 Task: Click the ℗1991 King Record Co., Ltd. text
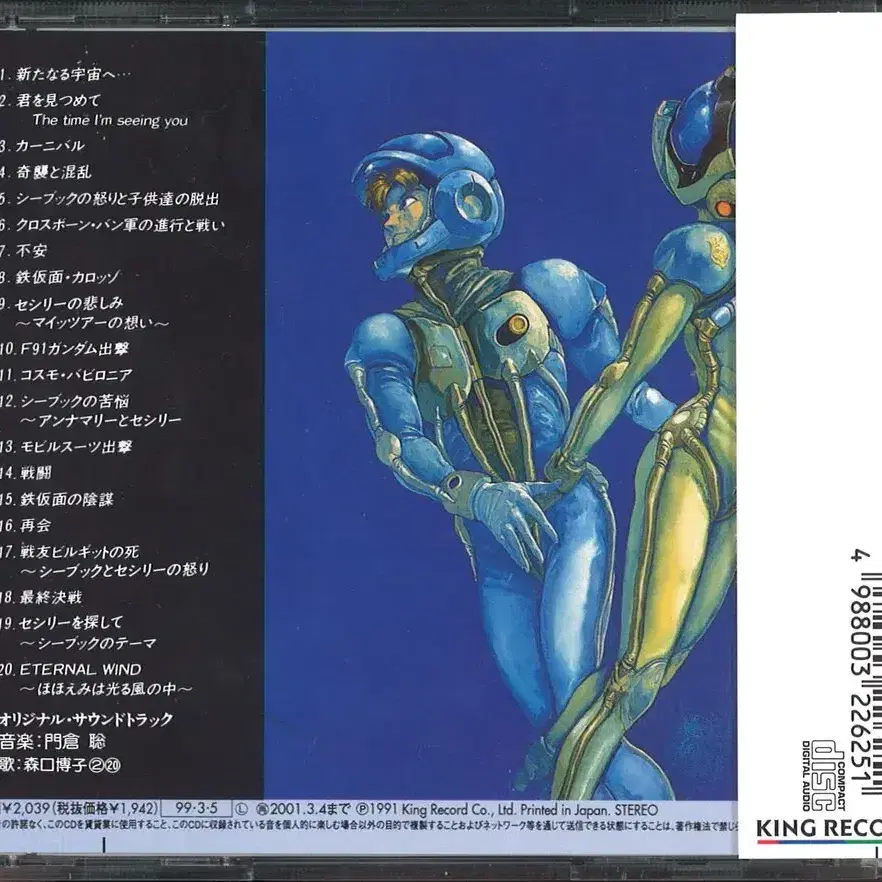click(x=435, y=809)
